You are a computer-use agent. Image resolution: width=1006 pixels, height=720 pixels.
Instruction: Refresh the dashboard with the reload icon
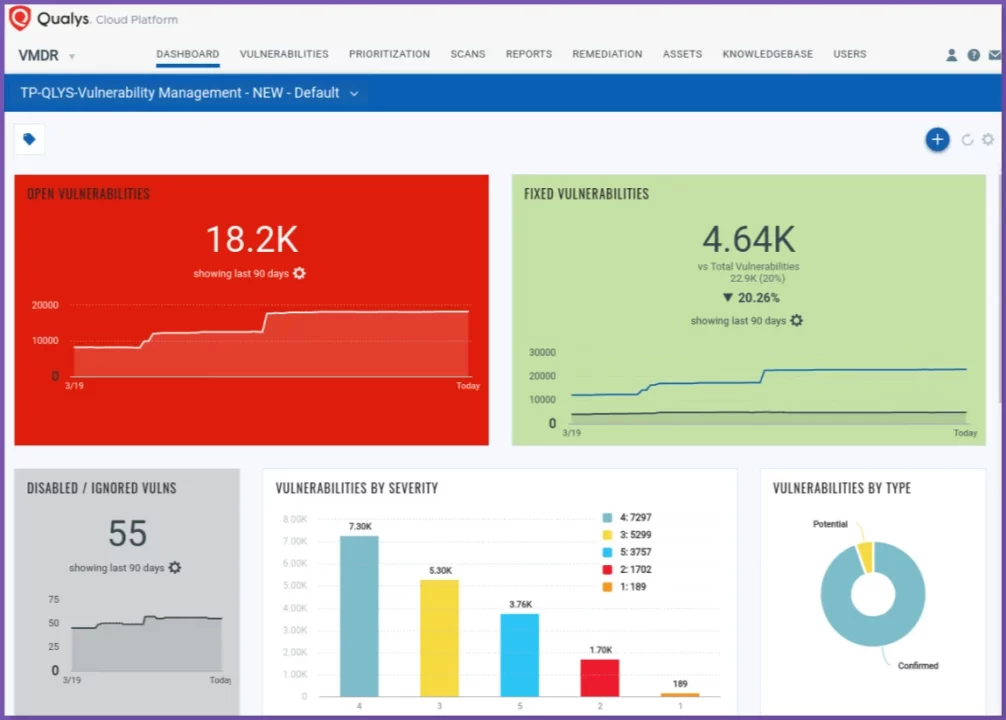965,140
